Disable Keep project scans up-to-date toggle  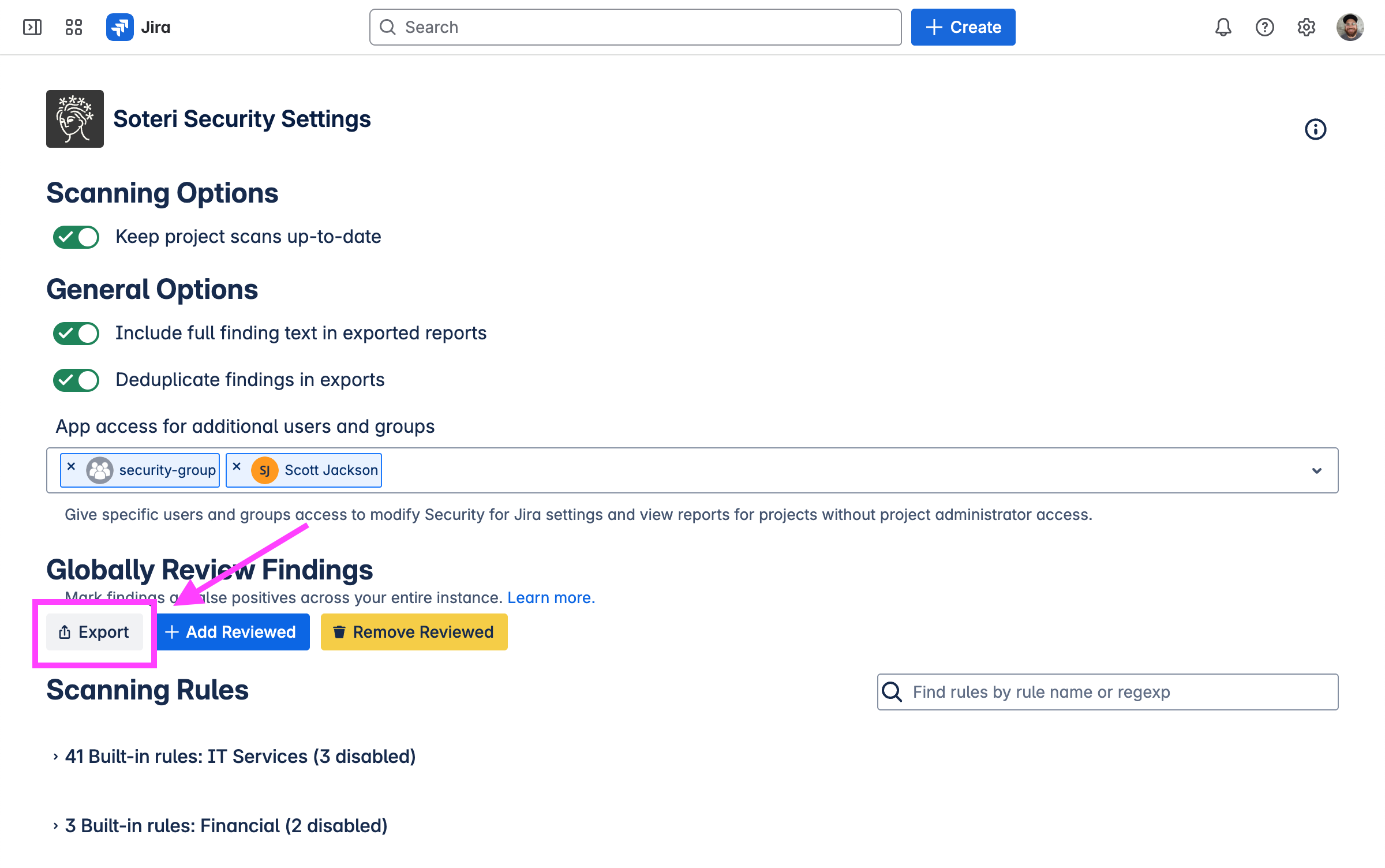(x=76, y=237)
